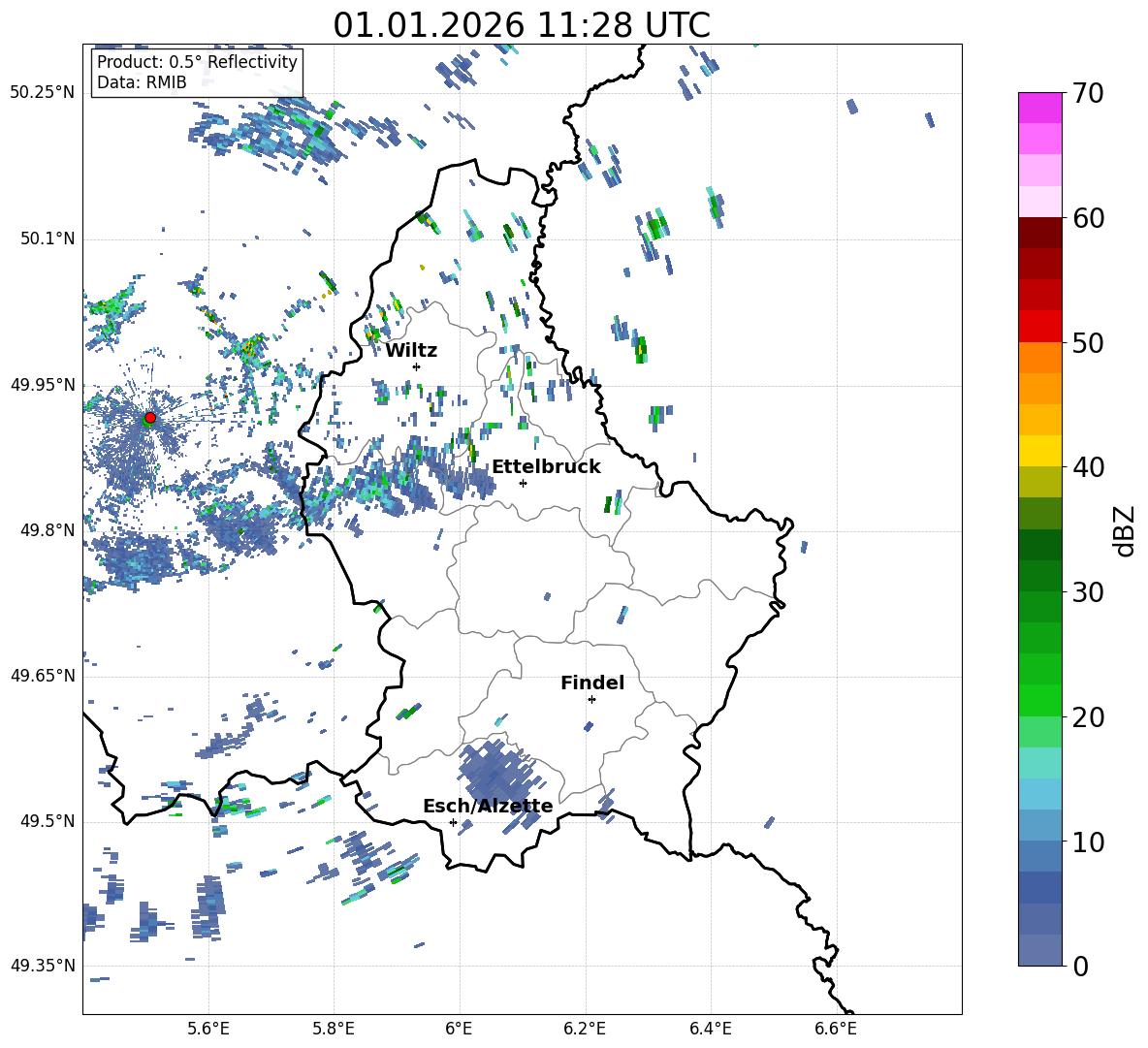The image size is (1148, 1048).
Task: Click the colorbar tick label 50
Action: coord(1089,342)
